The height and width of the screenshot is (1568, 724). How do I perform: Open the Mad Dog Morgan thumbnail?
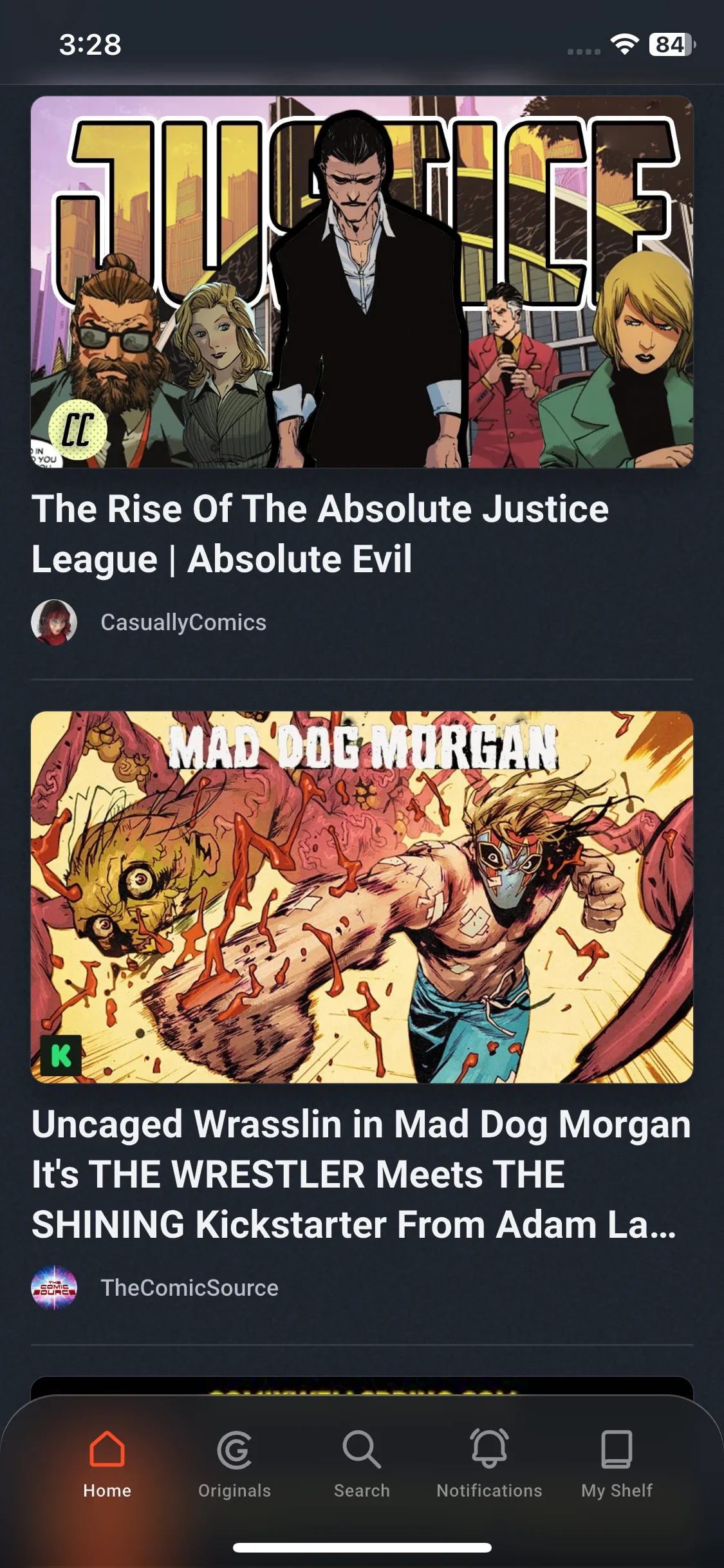[362, 897]
